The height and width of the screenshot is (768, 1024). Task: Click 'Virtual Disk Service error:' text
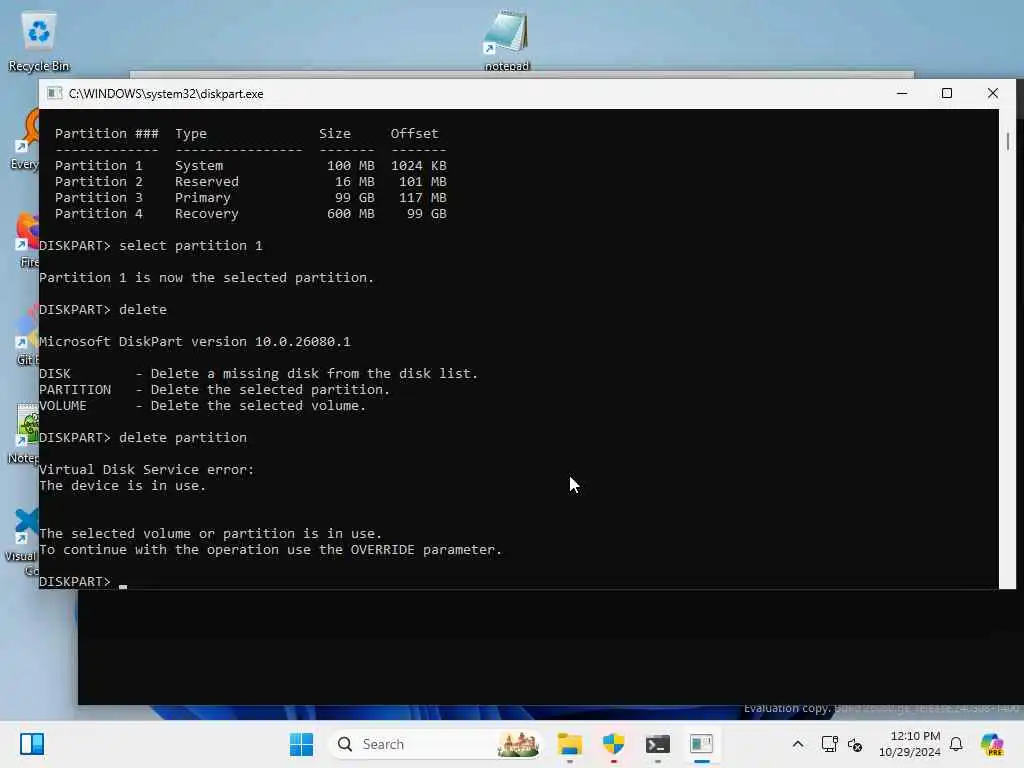[x=147, y=470]
